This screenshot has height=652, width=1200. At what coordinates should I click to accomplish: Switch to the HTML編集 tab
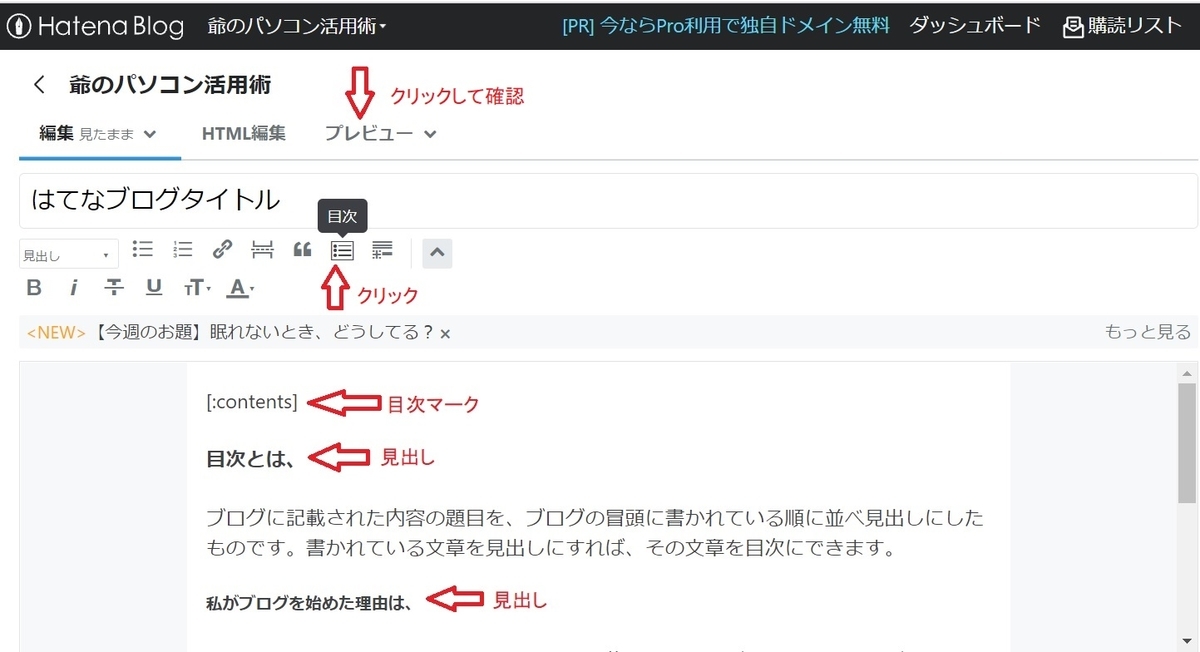(x=244, y=133)
